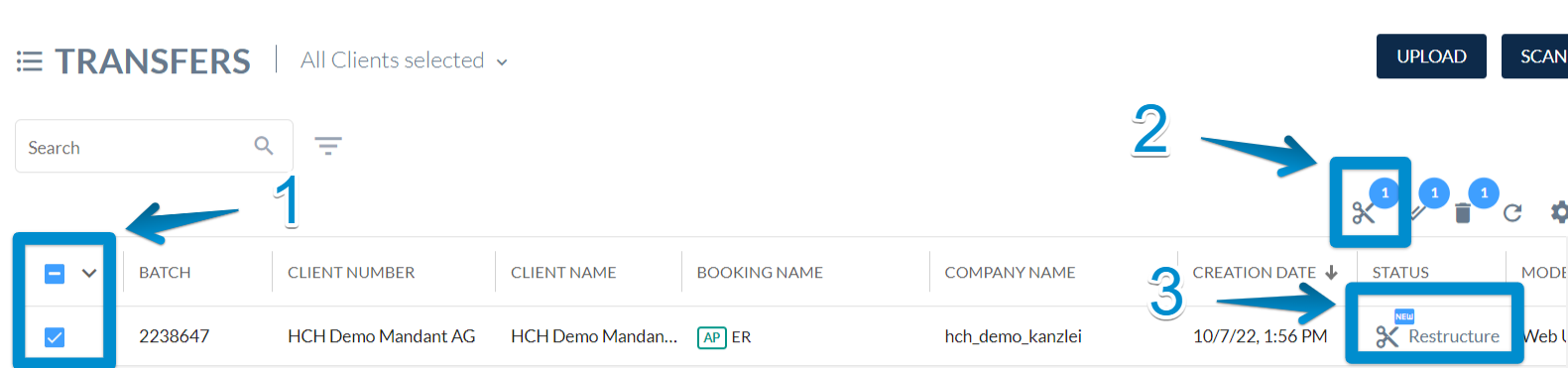This screenshot has height=368, width=1568.
Task: Click the refresh icon in toolbar
Action: [x=1511, y=212]
